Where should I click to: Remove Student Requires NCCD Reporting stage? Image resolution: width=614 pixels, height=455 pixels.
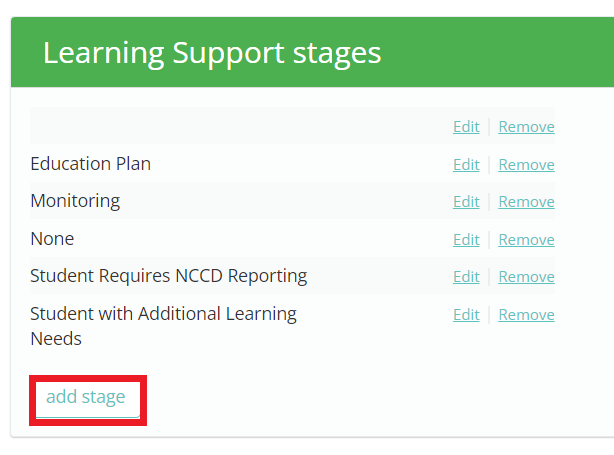(526, 276)
